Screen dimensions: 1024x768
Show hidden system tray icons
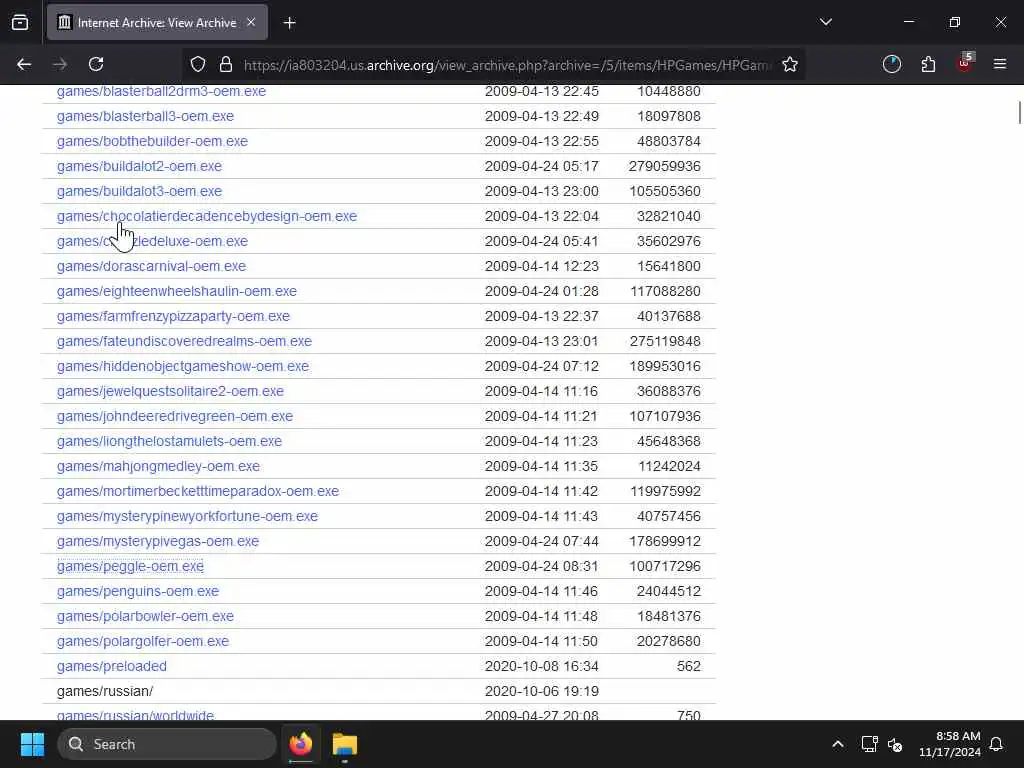tap(837, 744)
